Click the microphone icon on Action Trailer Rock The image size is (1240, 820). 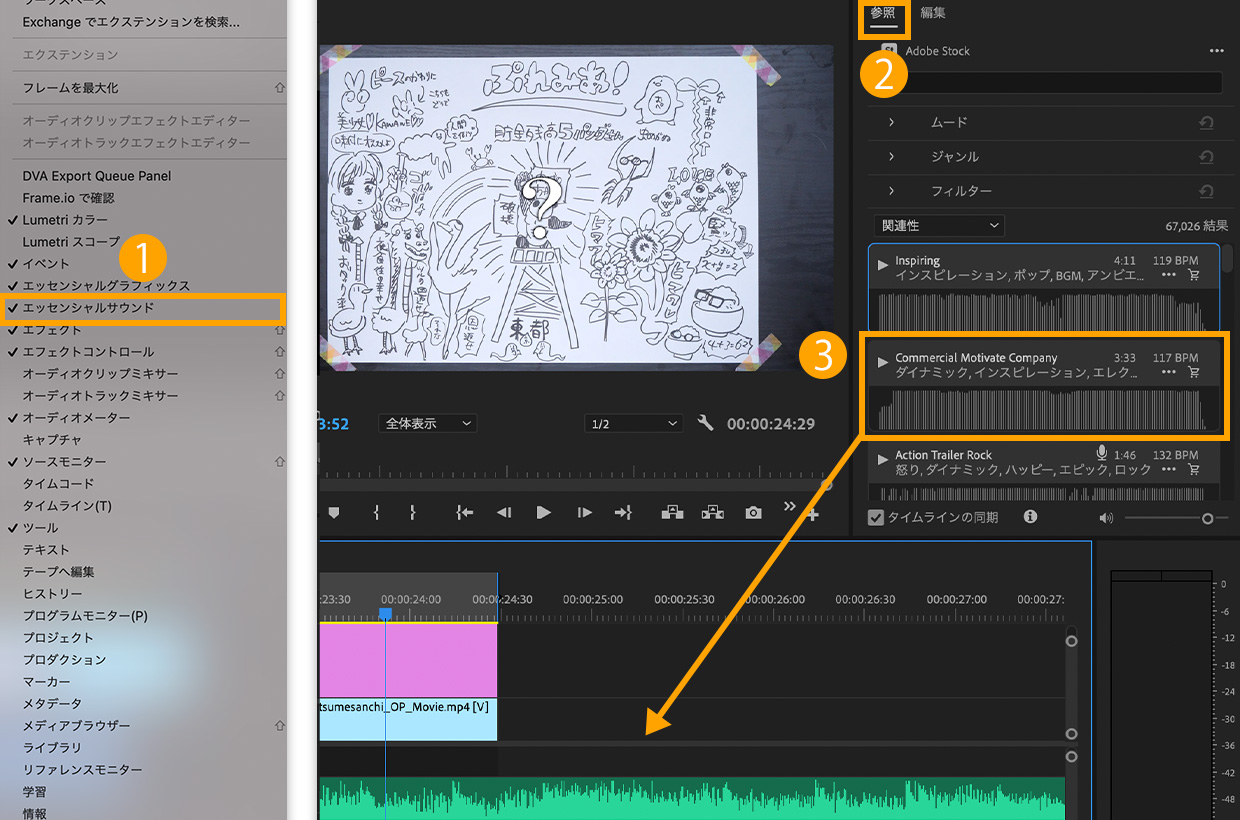pos(1102,454)
